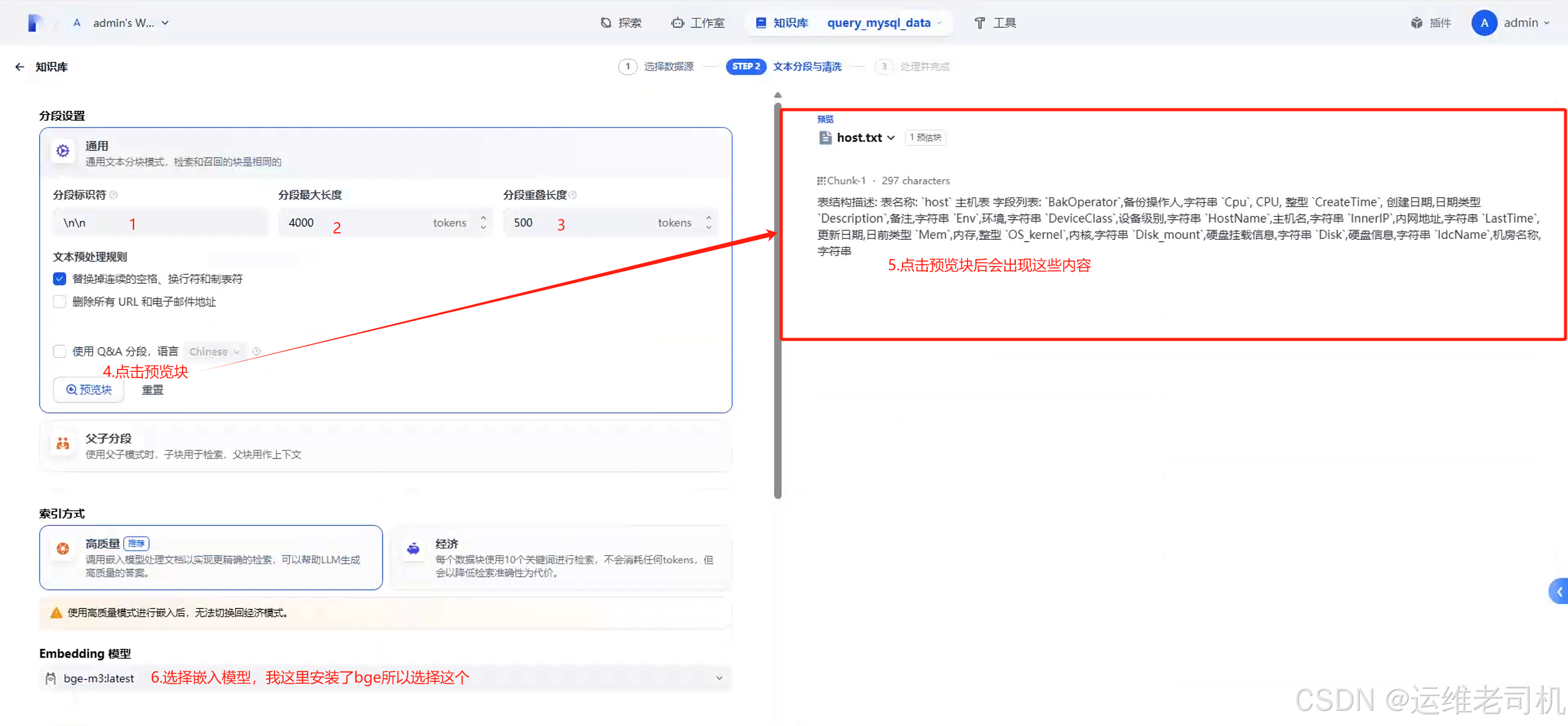The image size is (1568, 726).
Task: Open the host.txt file selector dropdown
Action: (865, 138)
